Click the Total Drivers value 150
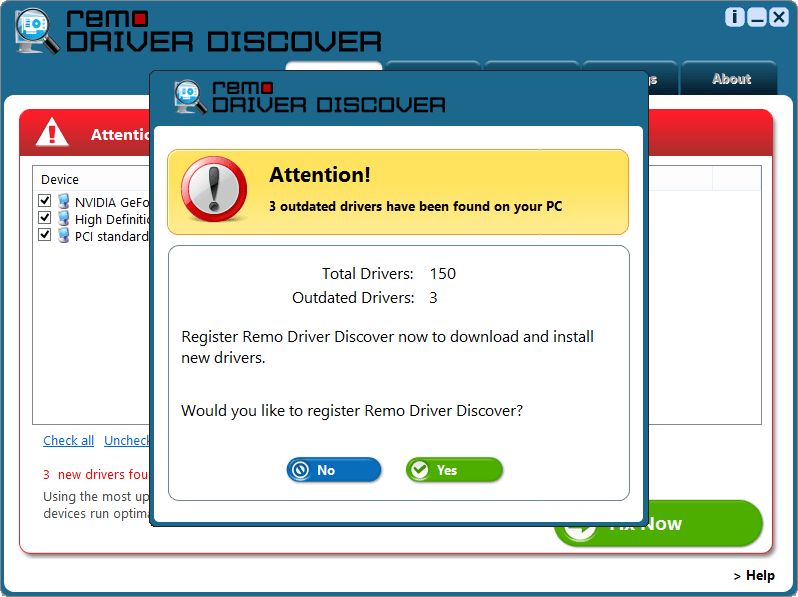The width and height of the screenshot is (798, 597). tap(442, 274)
